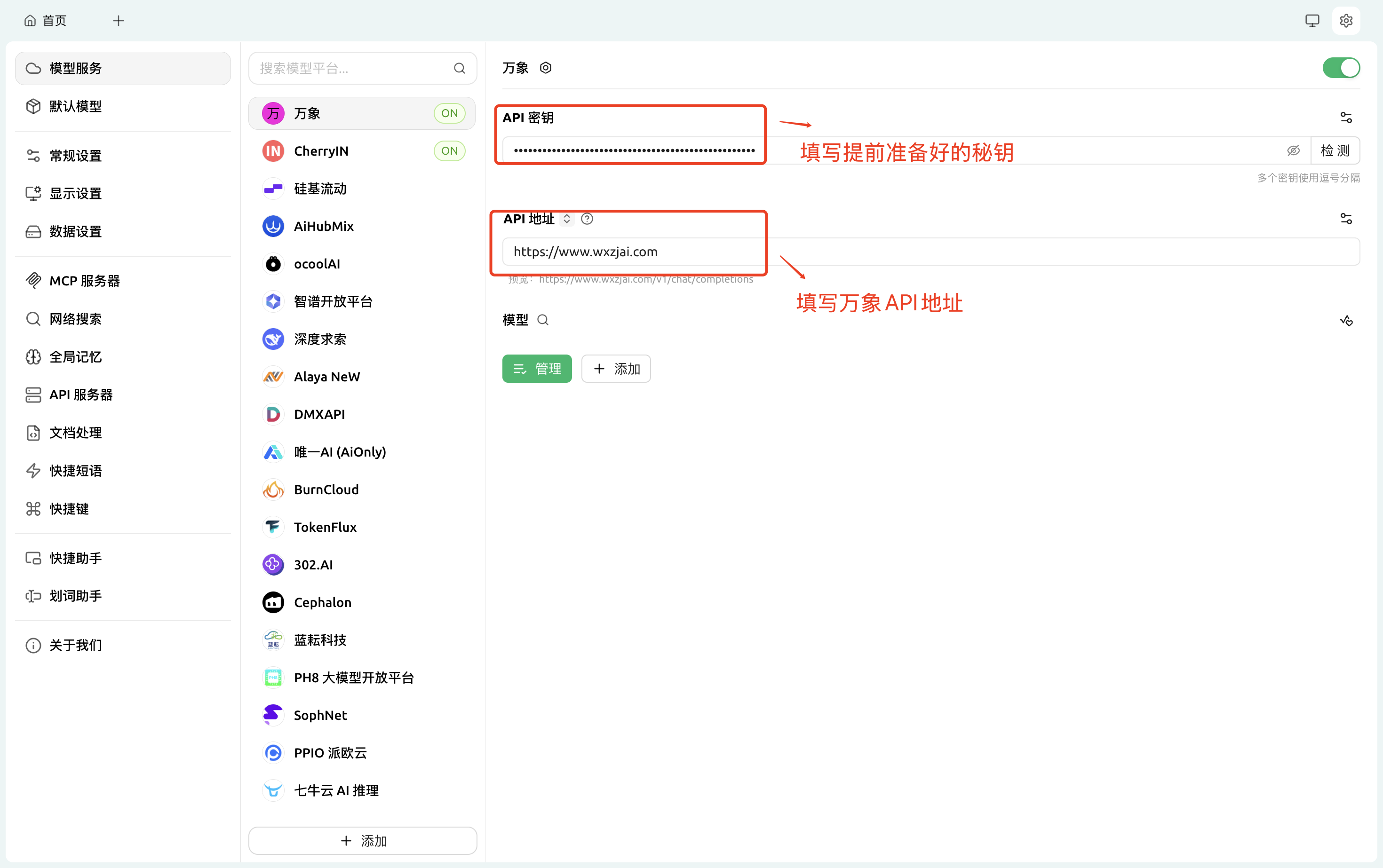Click the API key settings sliders icon
Image resolution: width=1383 pixels, height=868 pixels.
point(1346,118)
